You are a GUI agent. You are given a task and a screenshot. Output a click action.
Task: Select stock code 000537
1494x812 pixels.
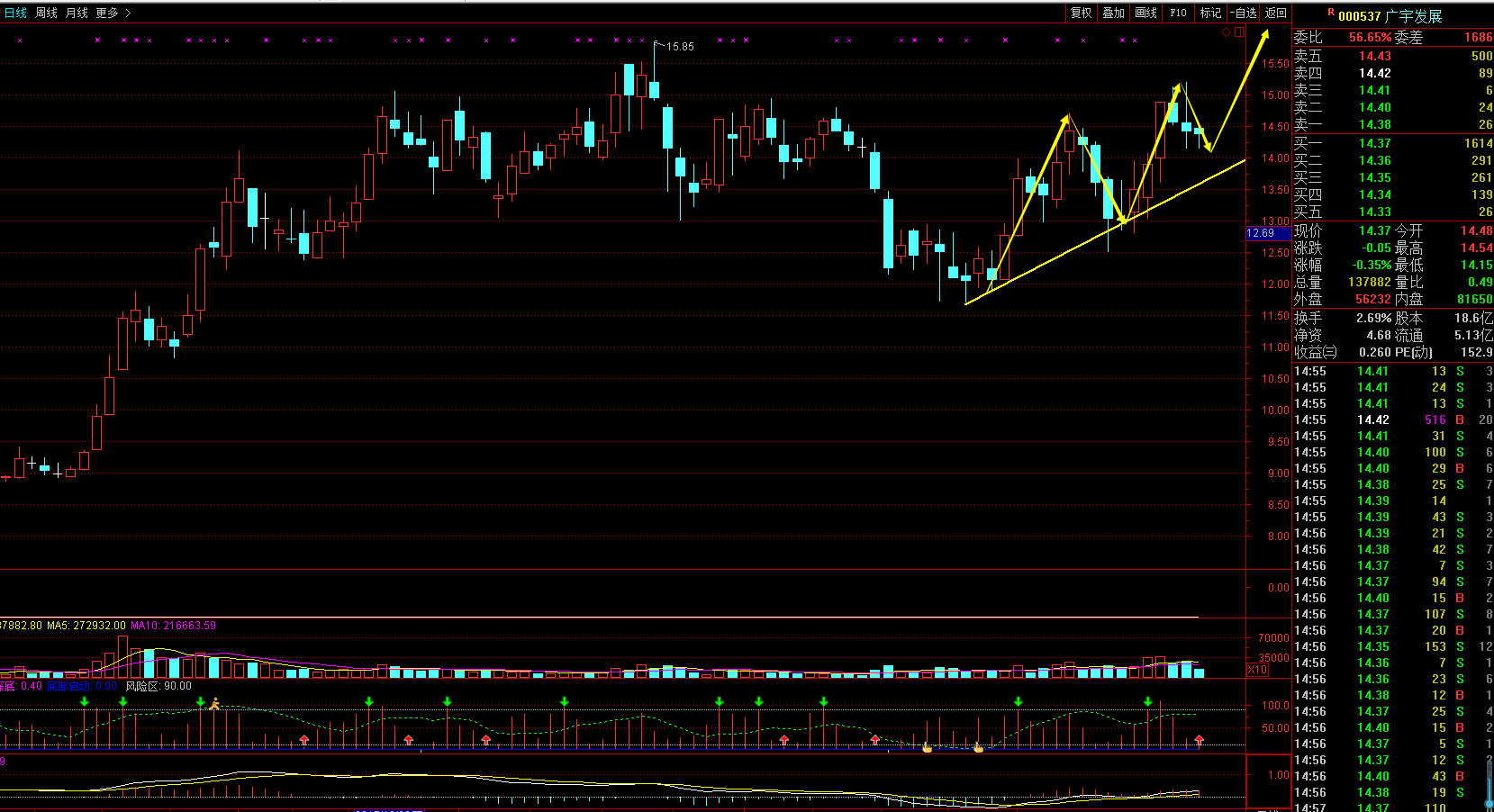point(1360,16)
